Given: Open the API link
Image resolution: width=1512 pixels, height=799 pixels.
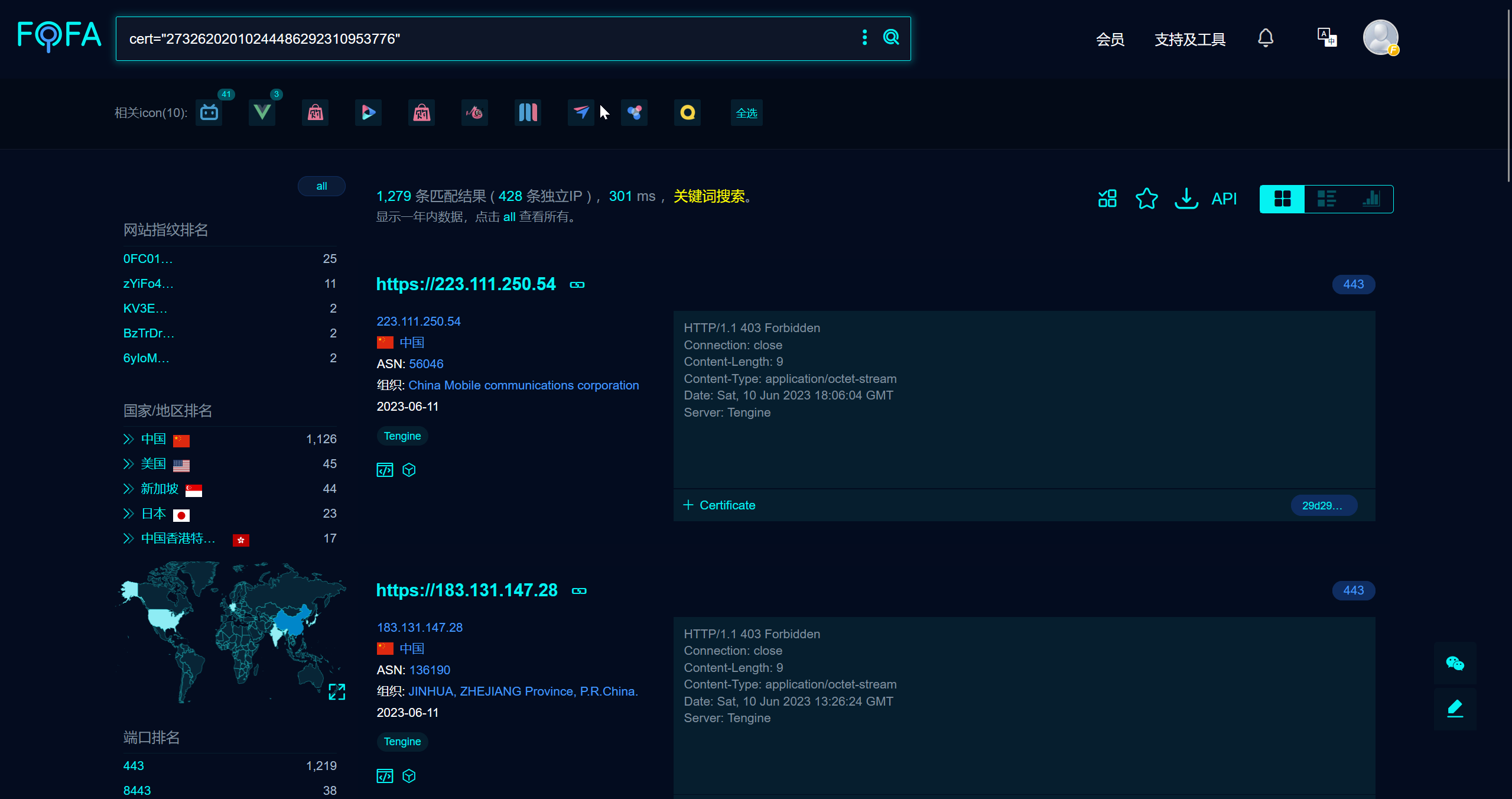Looking at the screenshot, I should pos(1224,199).
